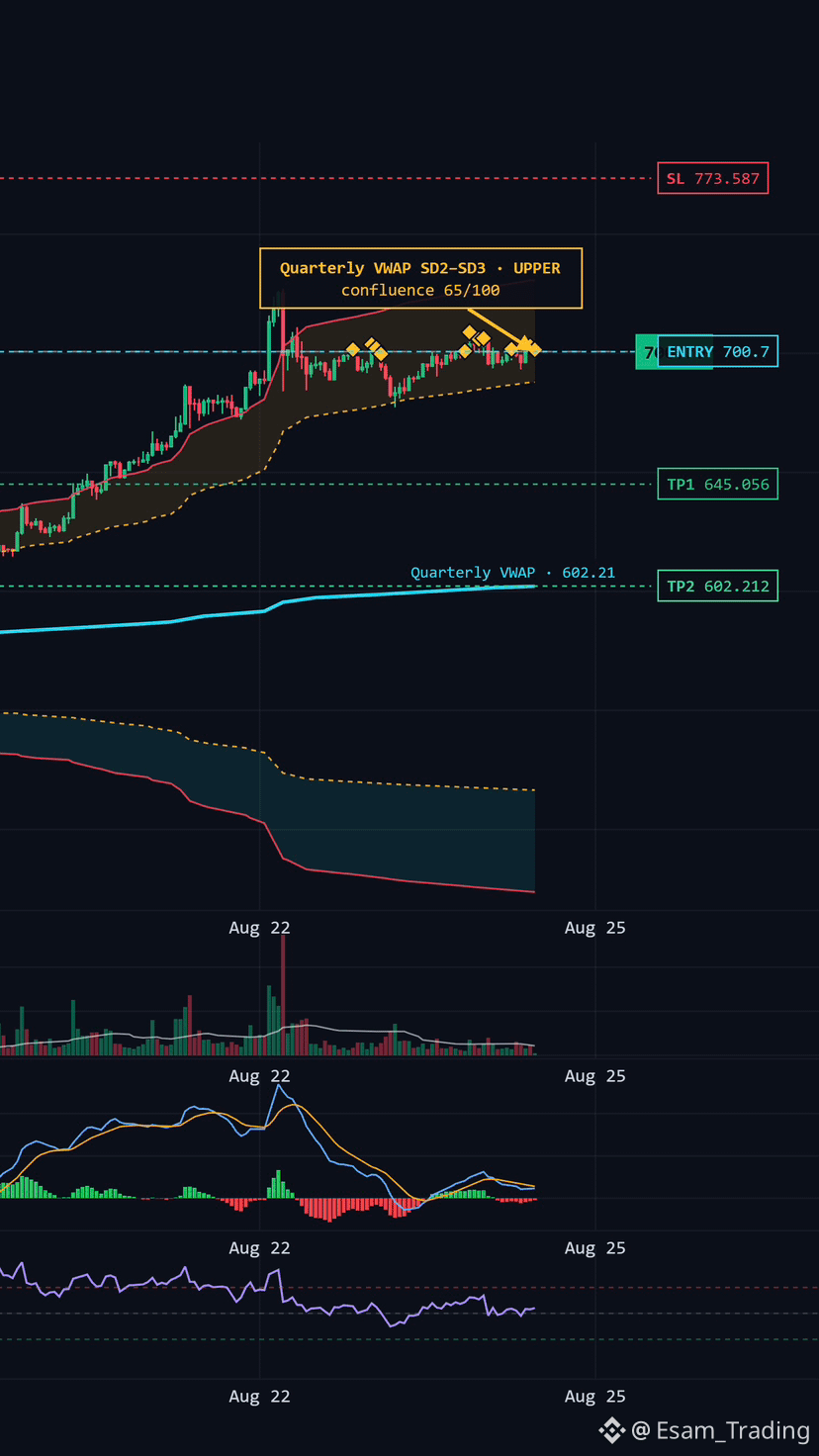Select the Aug 22 date under the RSI panel

coord(259,1397)
